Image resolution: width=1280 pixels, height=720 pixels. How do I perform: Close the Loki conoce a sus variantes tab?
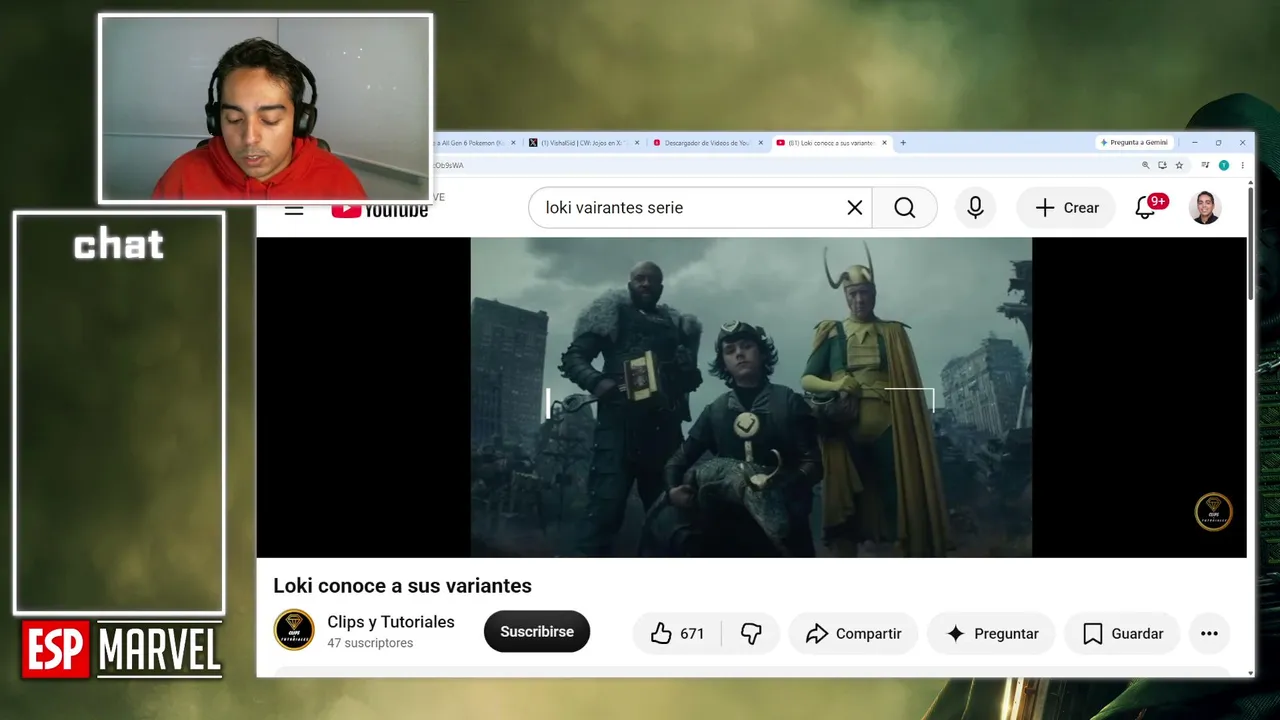point(884,143)
